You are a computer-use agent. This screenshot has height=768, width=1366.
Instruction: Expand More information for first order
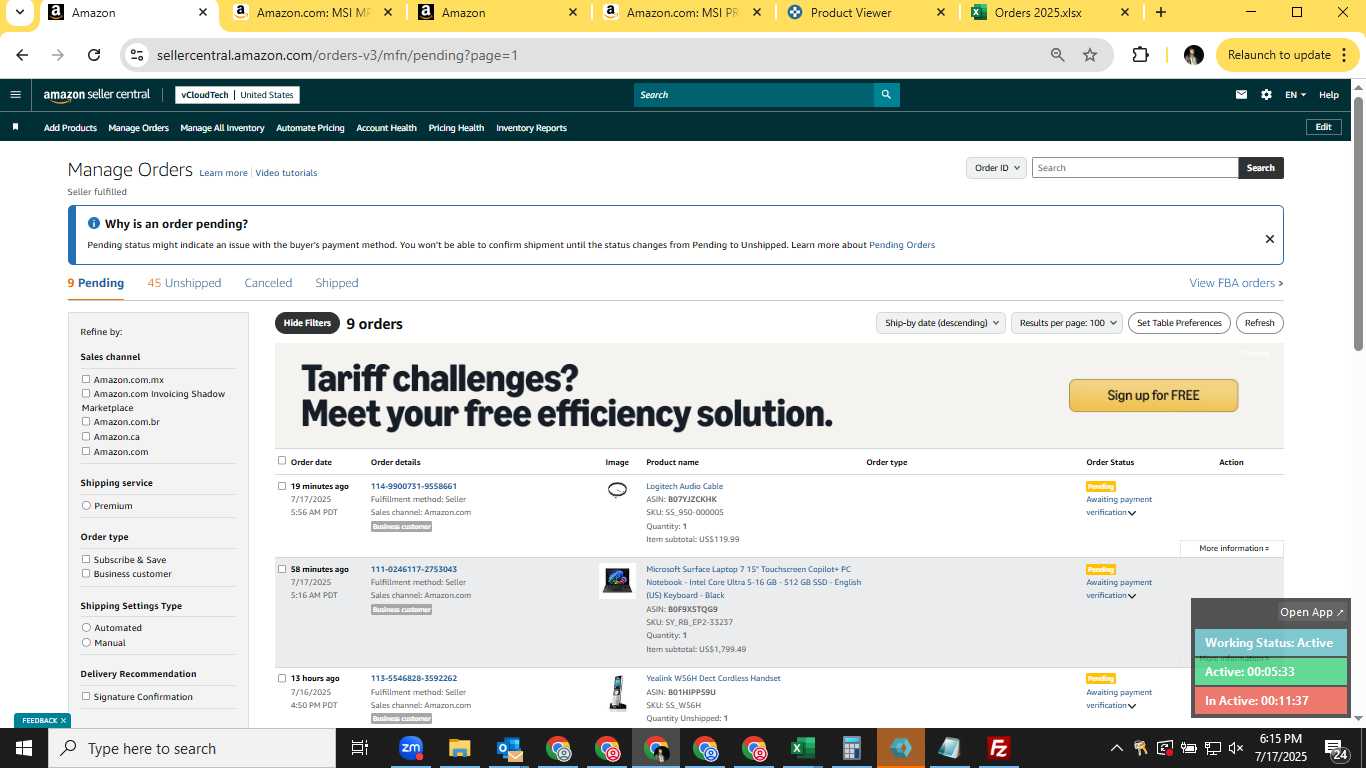pyautogui.click(x=1233, y=548)
